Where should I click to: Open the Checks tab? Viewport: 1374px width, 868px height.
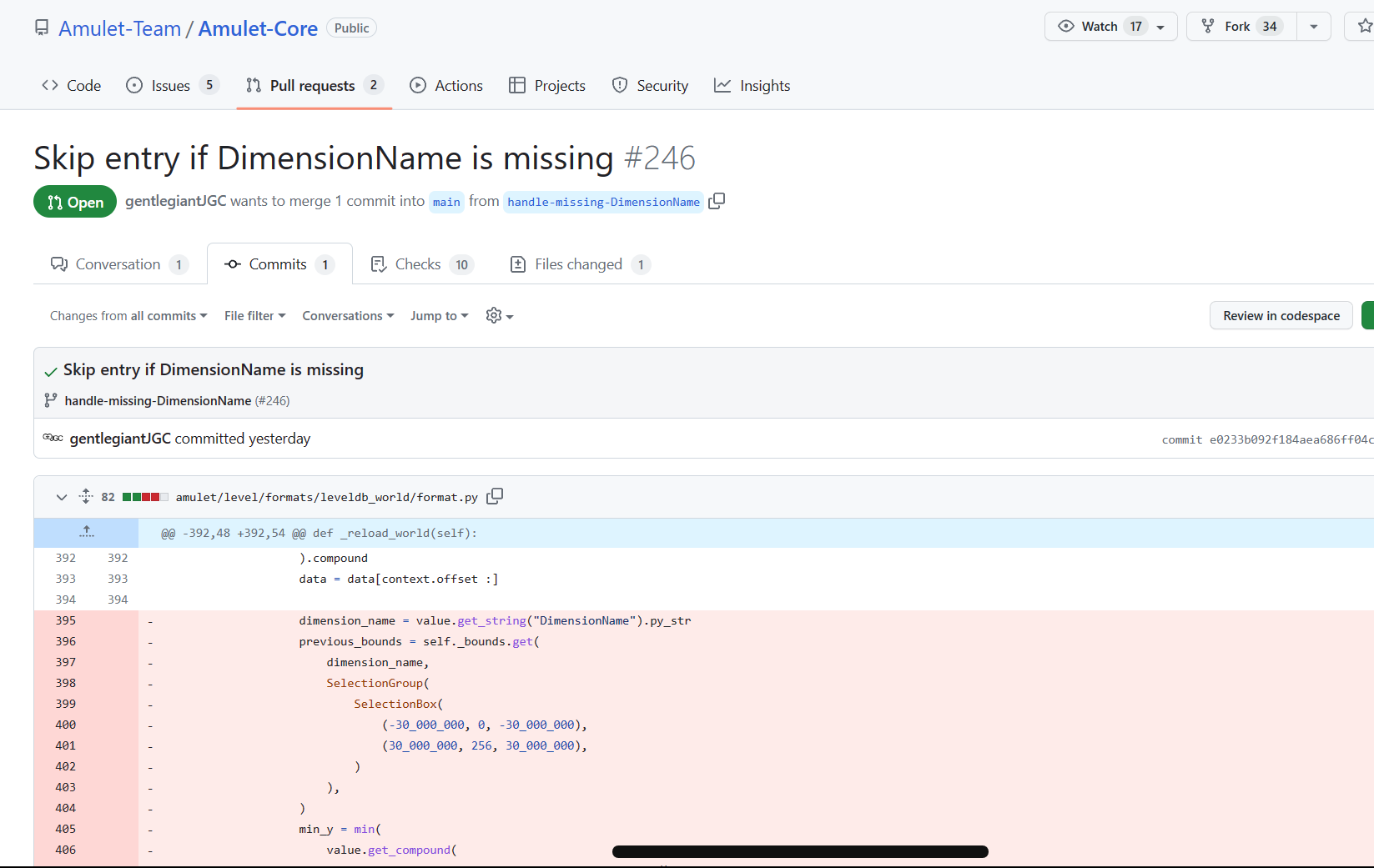point(420,263)
